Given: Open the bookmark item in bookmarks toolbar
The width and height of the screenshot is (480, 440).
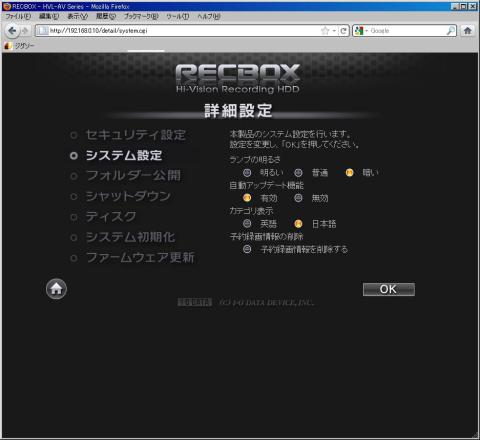Looking at the screenshot, I should (x=19, y=46).
